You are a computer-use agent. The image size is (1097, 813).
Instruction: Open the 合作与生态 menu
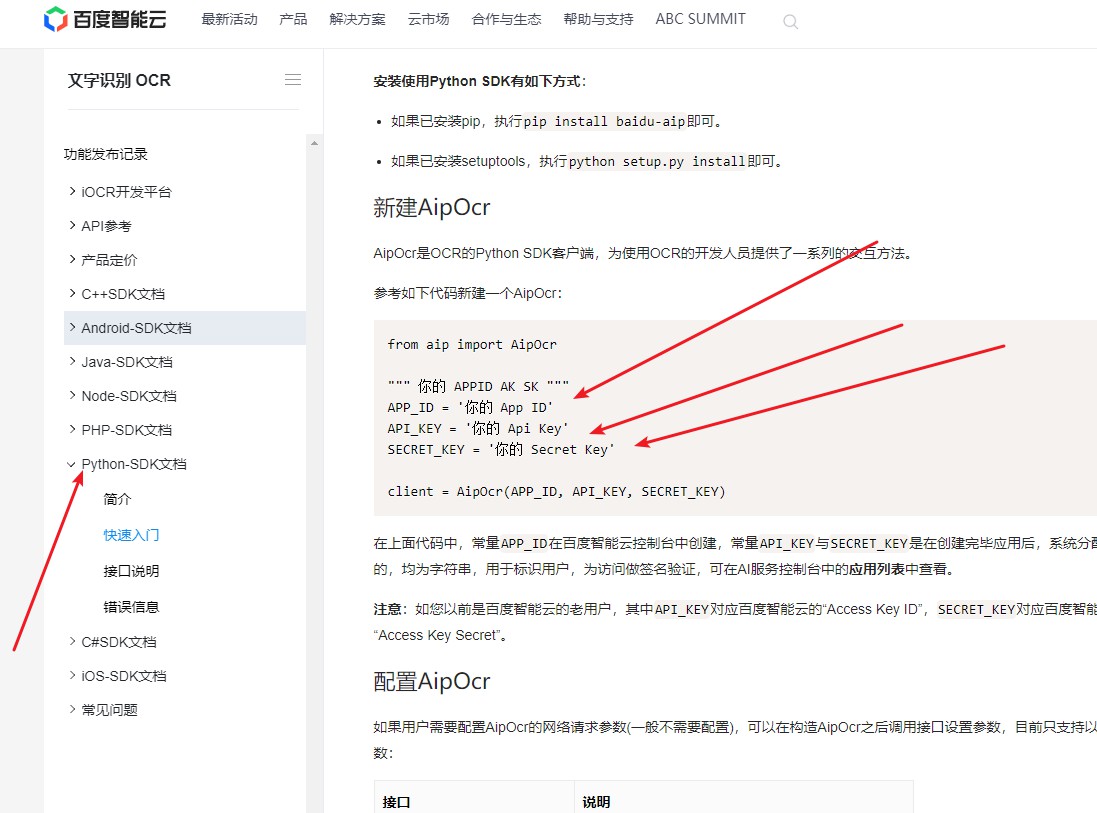pos(507,20)
